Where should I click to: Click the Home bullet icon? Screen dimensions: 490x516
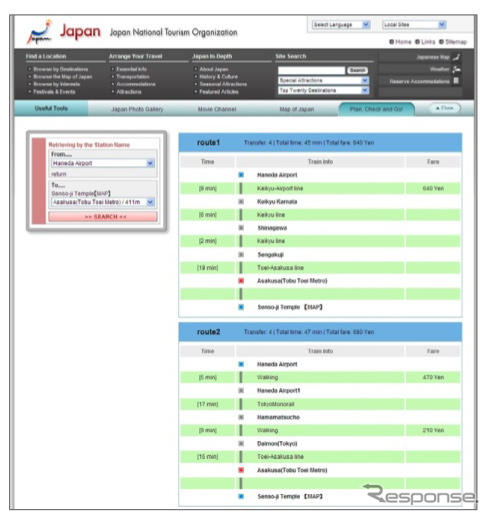click(x=391, y=42)
